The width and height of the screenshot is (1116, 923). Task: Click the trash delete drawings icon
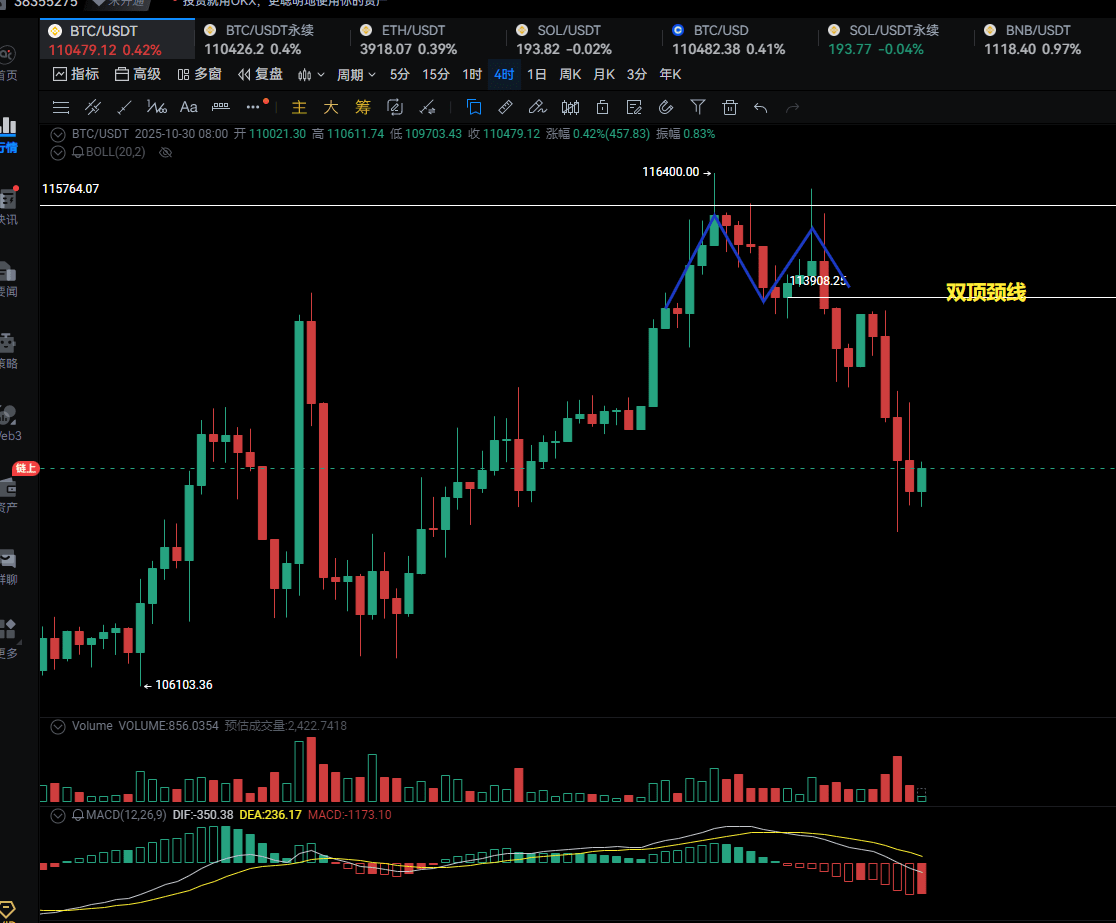730,107
